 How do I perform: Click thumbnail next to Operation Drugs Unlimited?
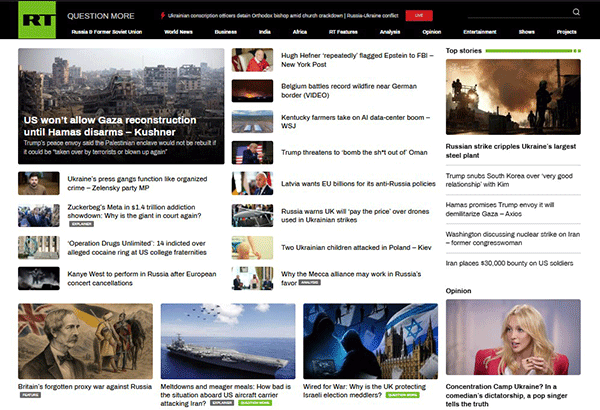tap(39, 247)
